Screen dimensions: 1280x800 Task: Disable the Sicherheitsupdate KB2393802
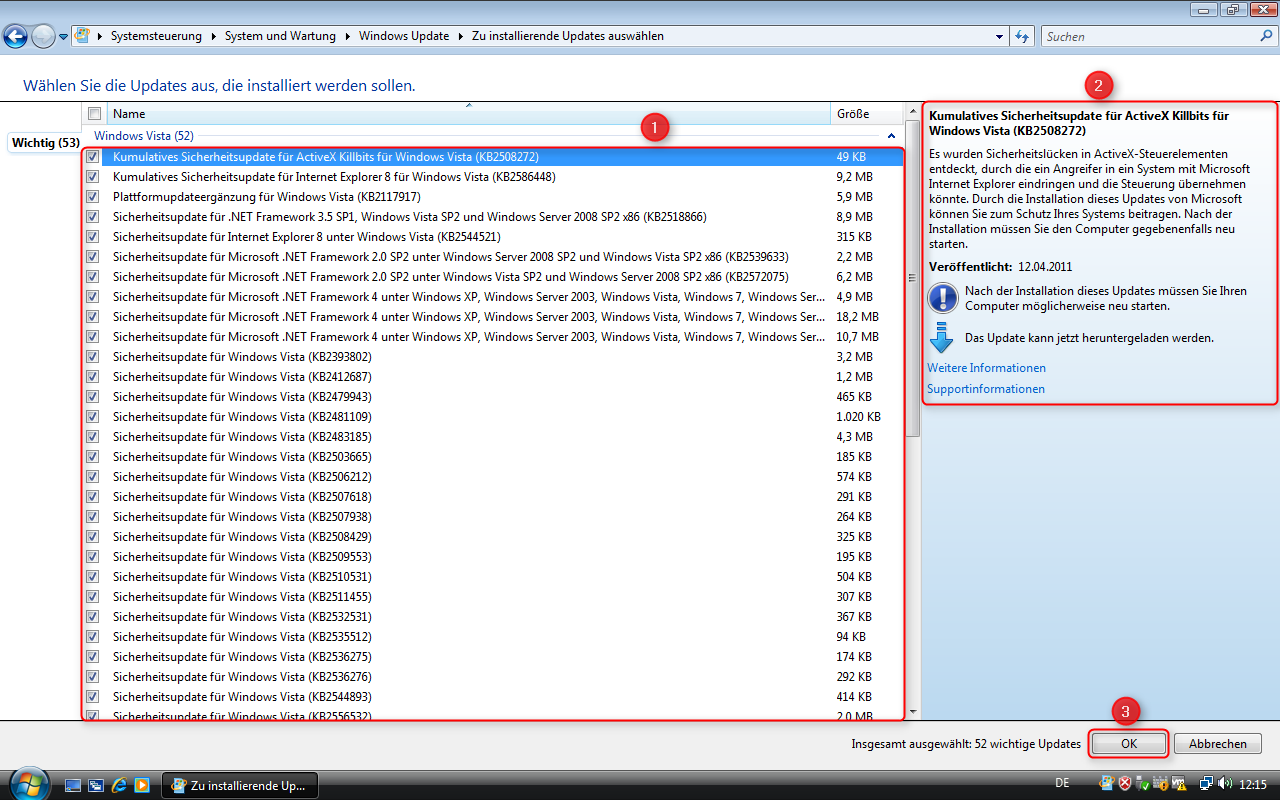pyautogui.click(x=92, y=356)
